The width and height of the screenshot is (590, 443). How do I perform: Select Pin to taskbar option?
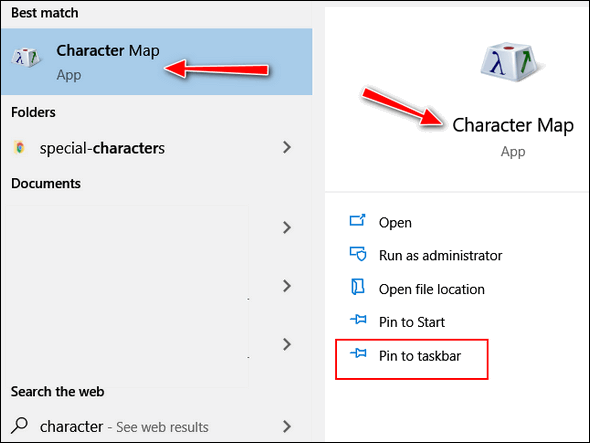[412, 359]
